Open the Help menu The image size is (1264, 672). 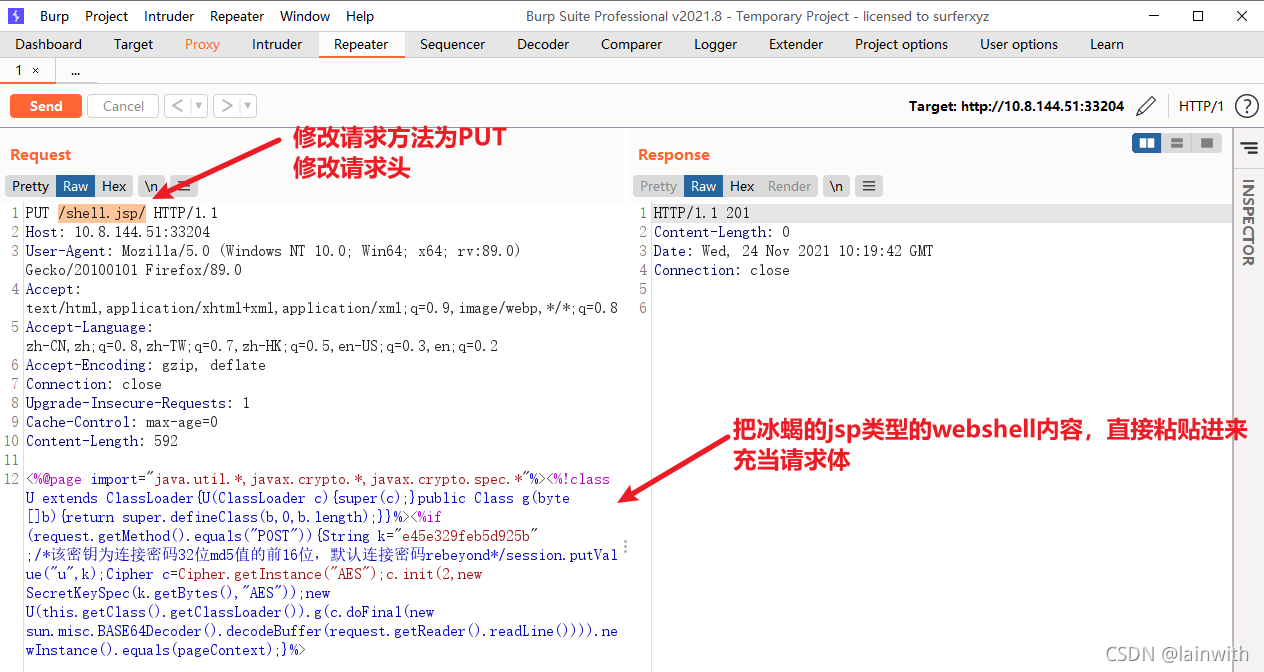[360, 16]
